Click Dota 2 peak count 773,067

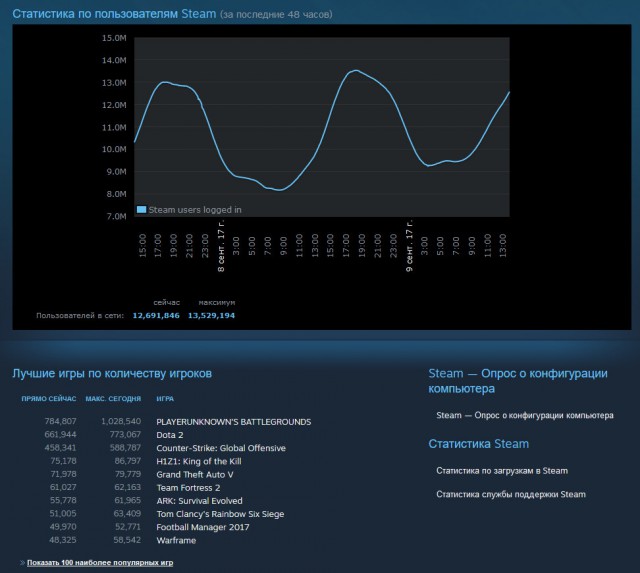[x=125, y=434]
